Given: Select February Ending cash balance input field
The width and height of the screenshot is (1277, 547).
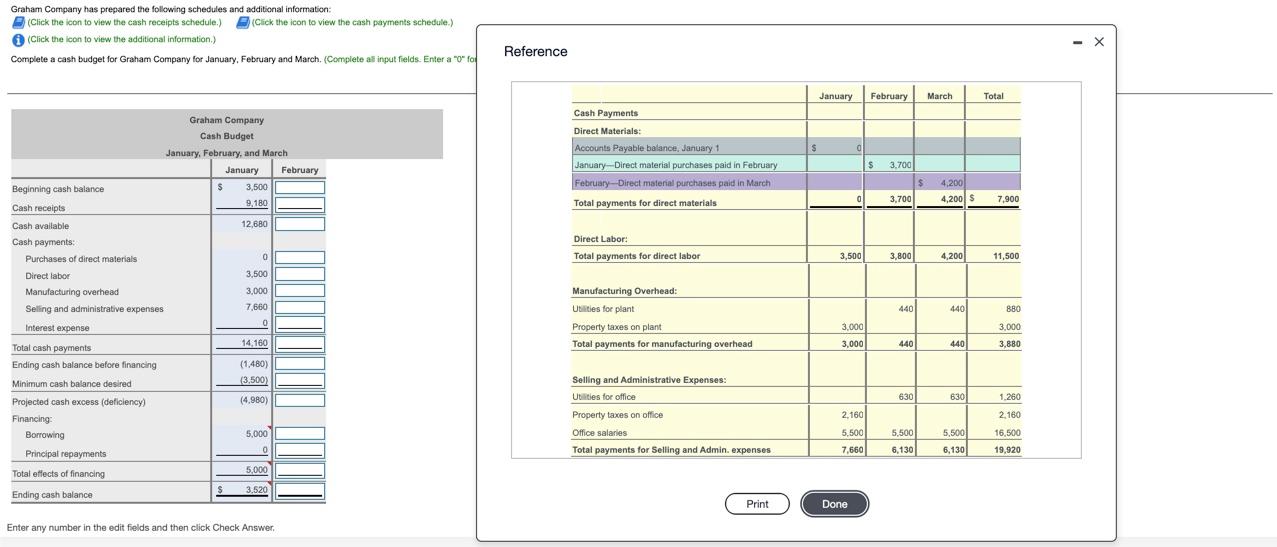Looking at the screenshot, I should 300,491.
